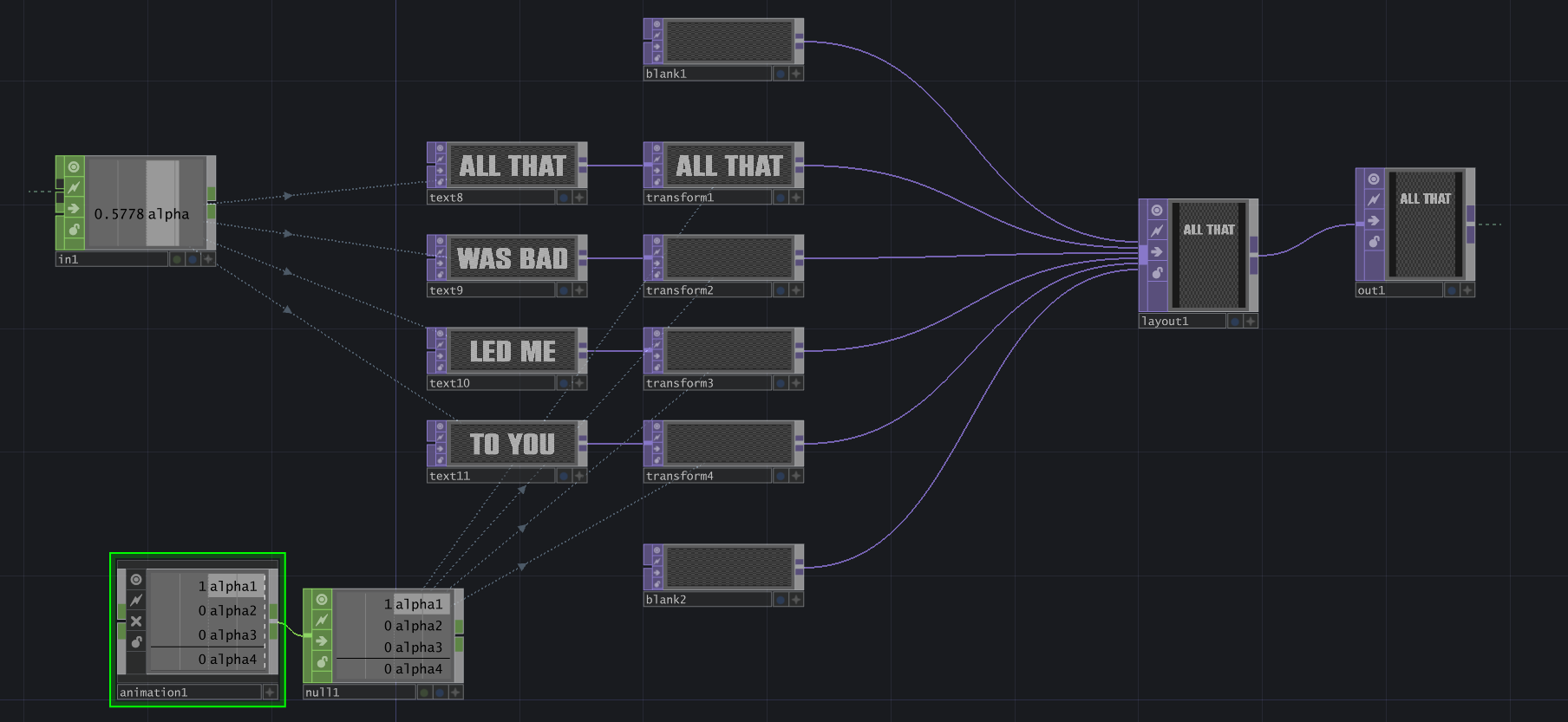This screenshot has width=1568, height=722.
Task: Click the arrow flag on out1
Action: point(1374,221)
